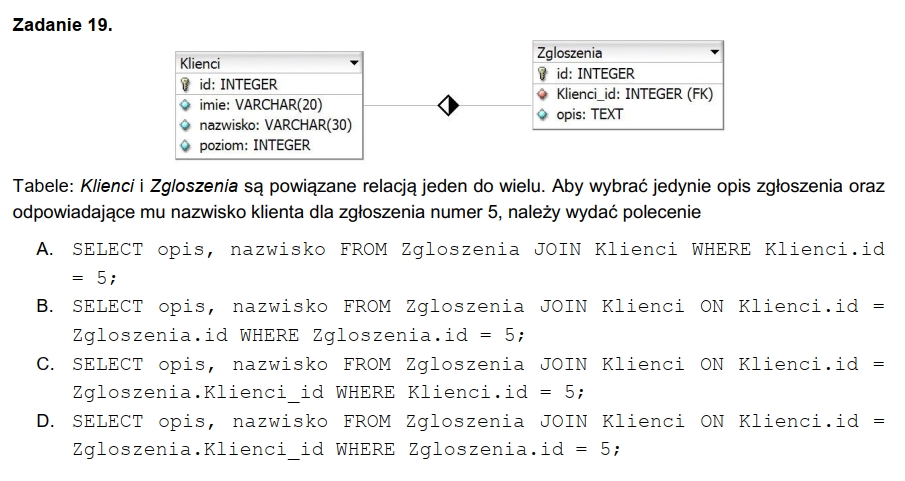The height and width of the screenshot is (481, 905).
Task: Click the red foreign key icon for Klienci_id
Action: 543,94
